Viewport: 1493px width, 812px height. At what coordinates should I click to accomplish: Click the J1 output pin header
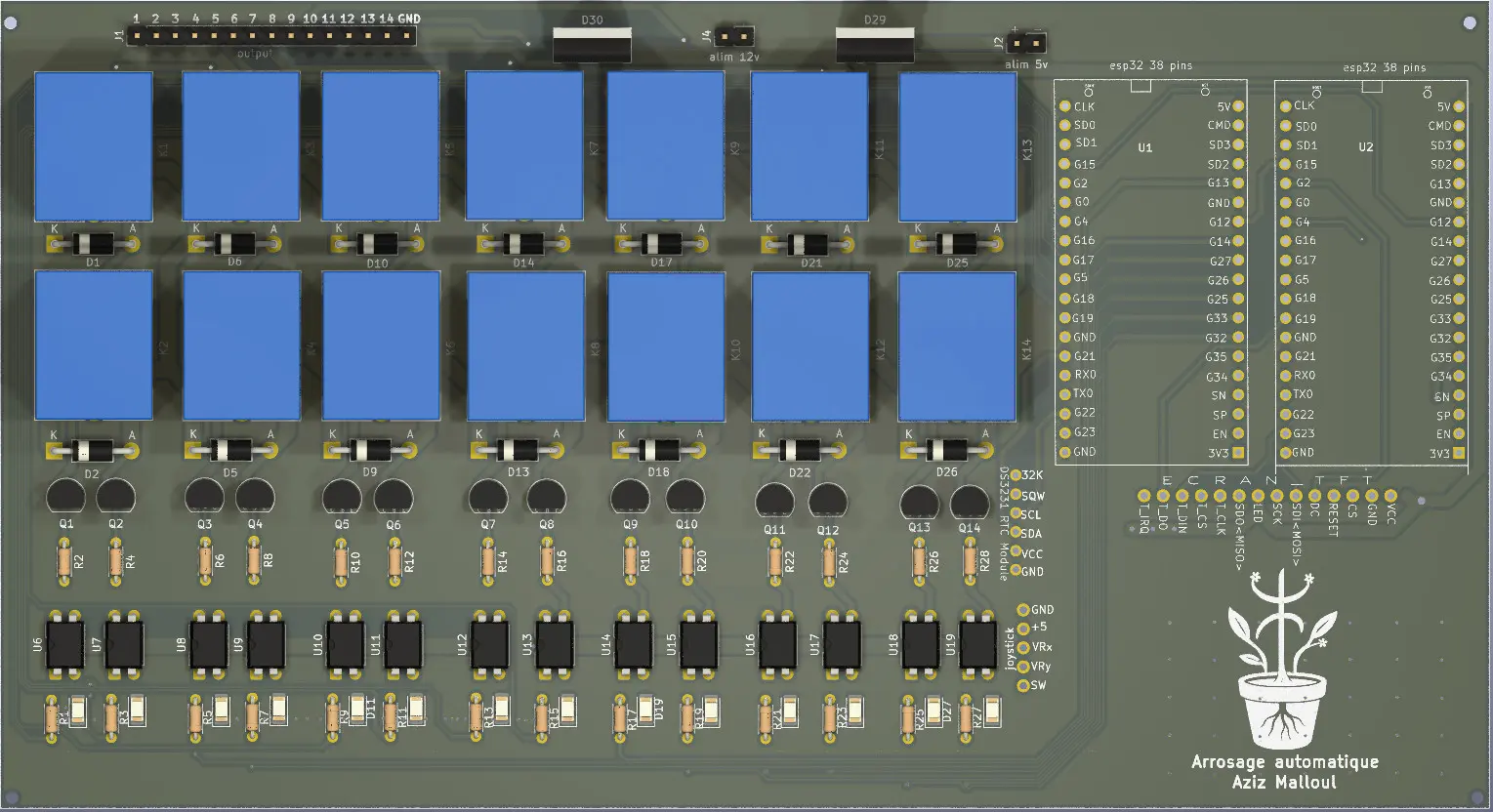(x=272, y=36)
